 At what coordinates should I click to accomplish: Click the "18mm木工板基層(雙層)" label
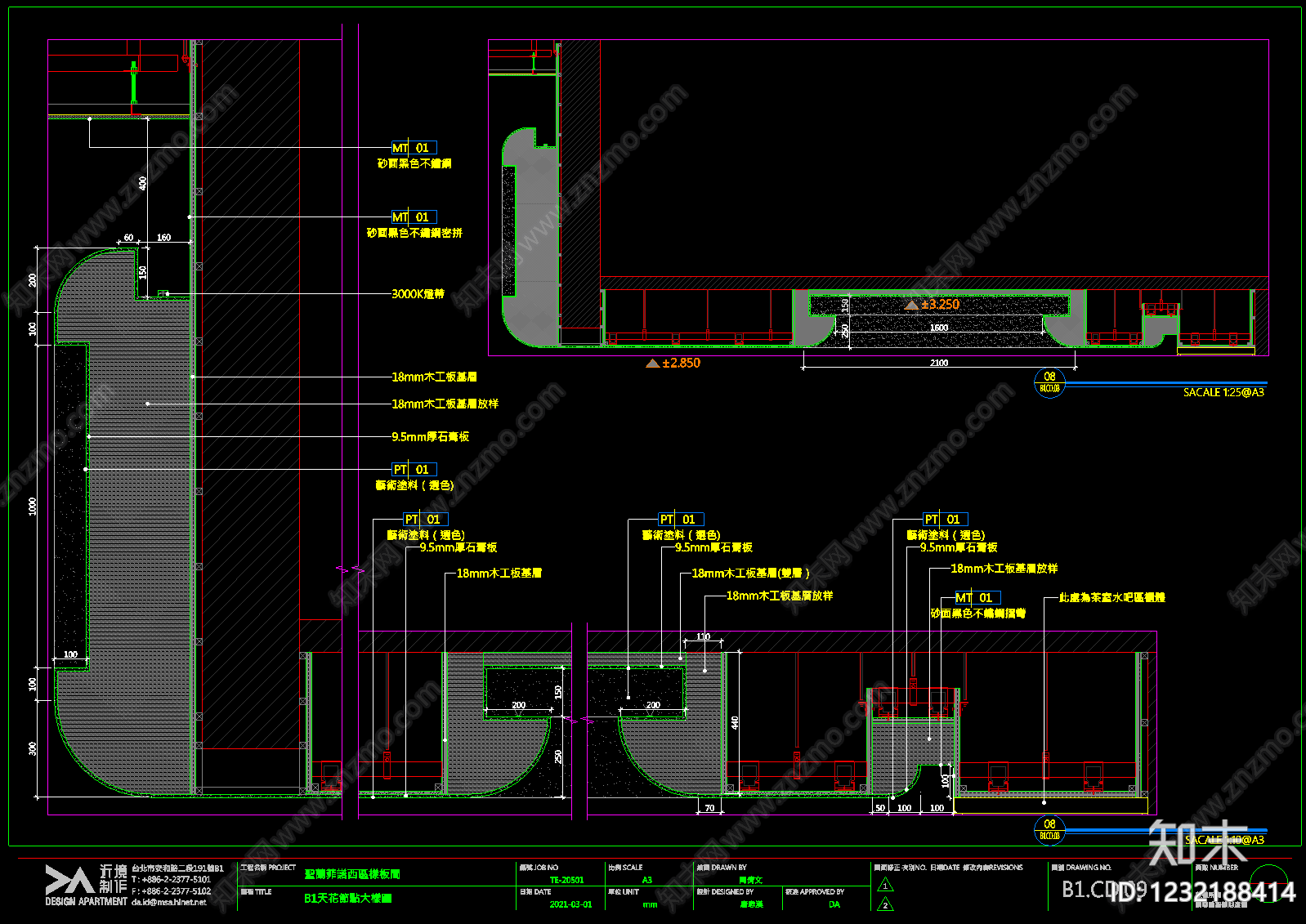(x=750, y=574)
